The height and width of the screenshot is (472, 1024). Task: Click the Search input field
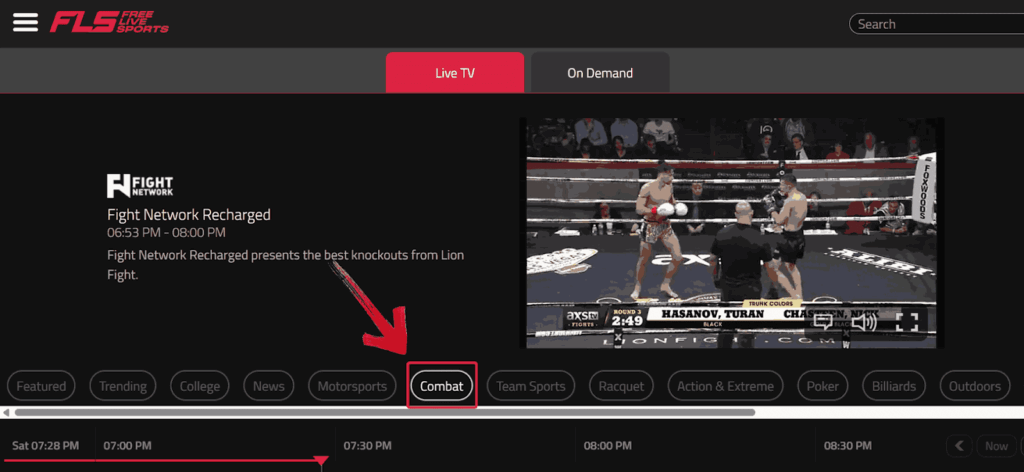[935, 24]
